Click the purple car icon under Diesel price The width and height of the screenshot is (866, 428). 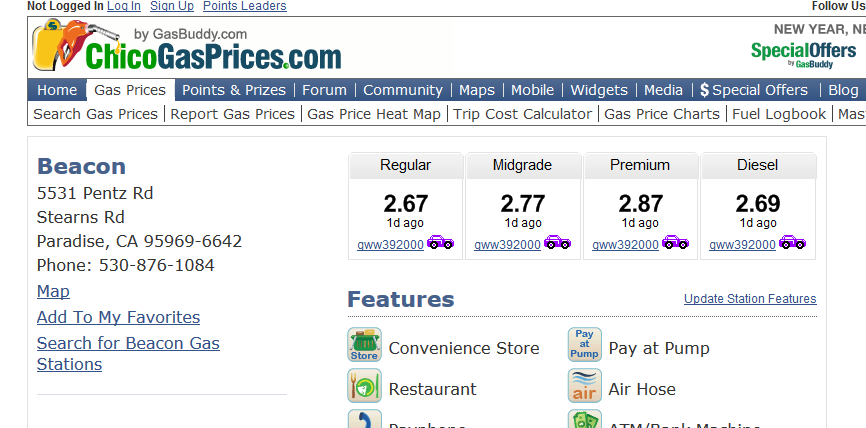pyautogui.click(x=793, y=242)
